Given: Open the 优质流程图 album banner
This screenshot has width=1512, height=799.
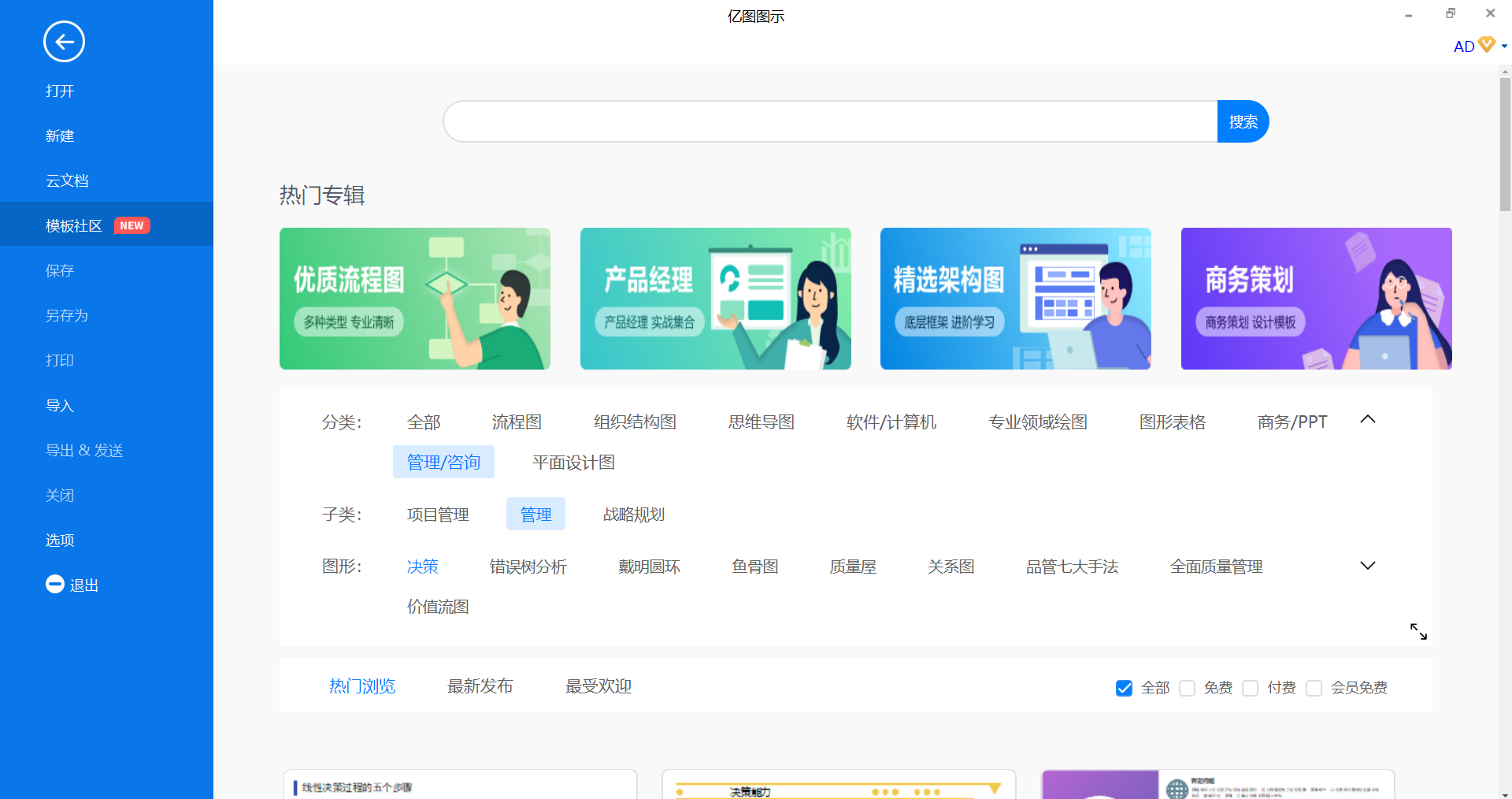Looking at the screenshot, I should click(415, 299).
